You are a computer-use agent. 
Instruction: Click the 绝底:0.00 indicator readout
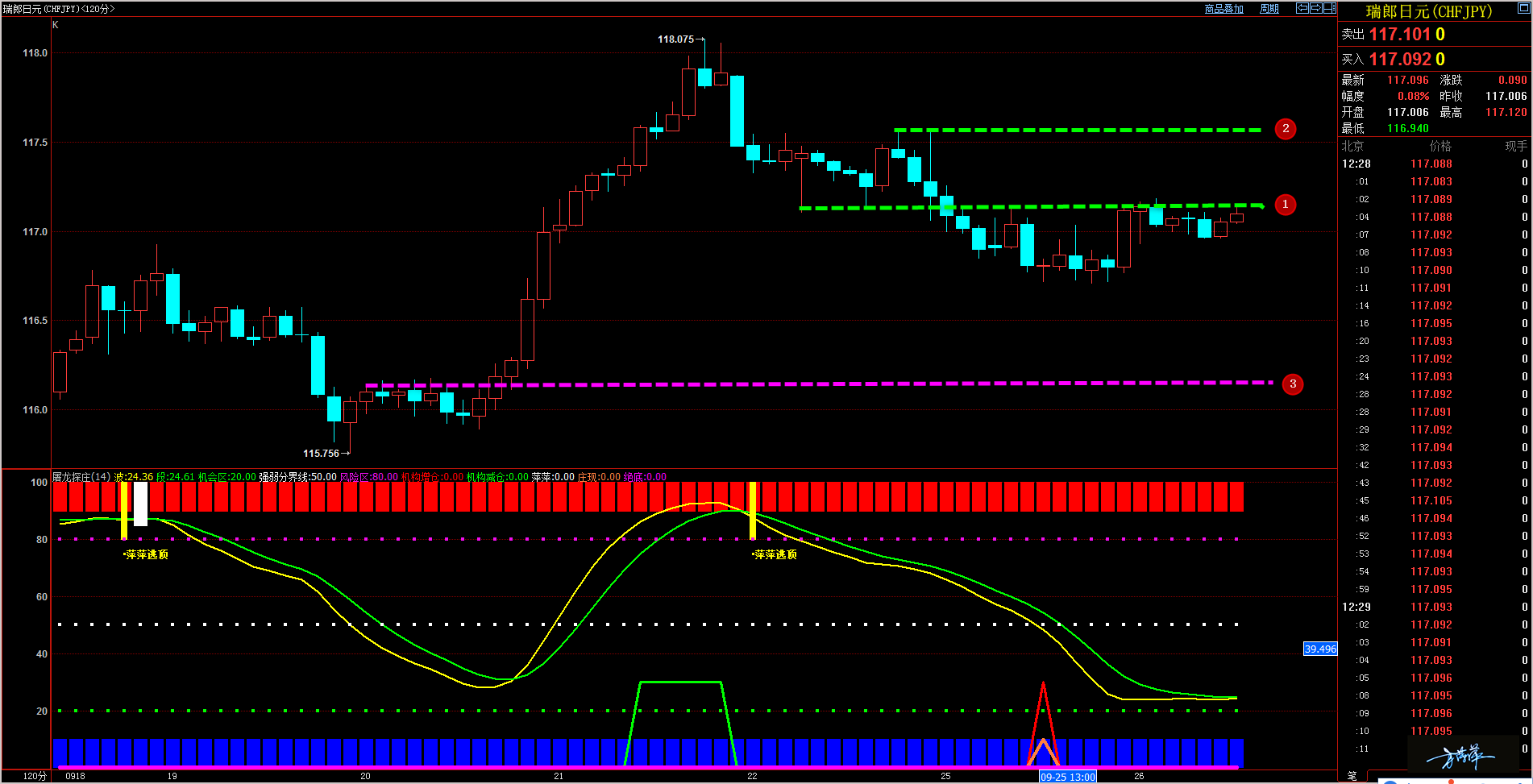[645, 477]
